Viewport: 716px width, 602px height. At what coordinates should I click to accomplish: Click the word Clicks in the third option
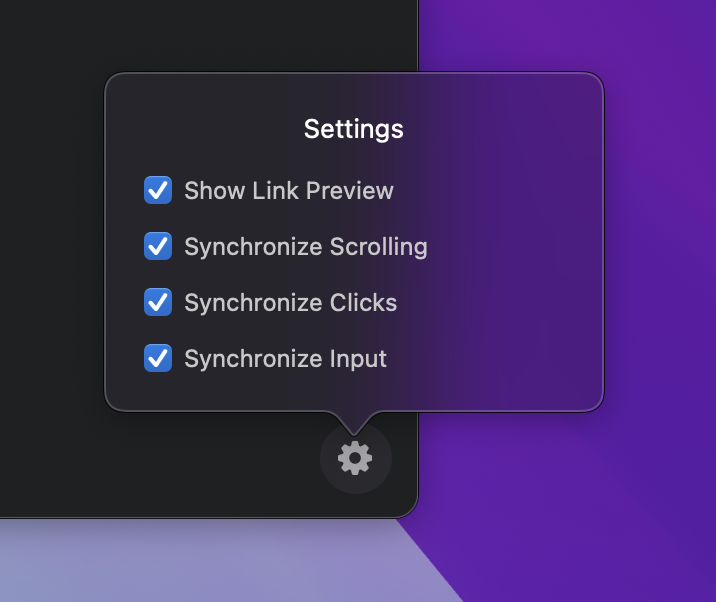pyautogui.click(x=363, y=303)
